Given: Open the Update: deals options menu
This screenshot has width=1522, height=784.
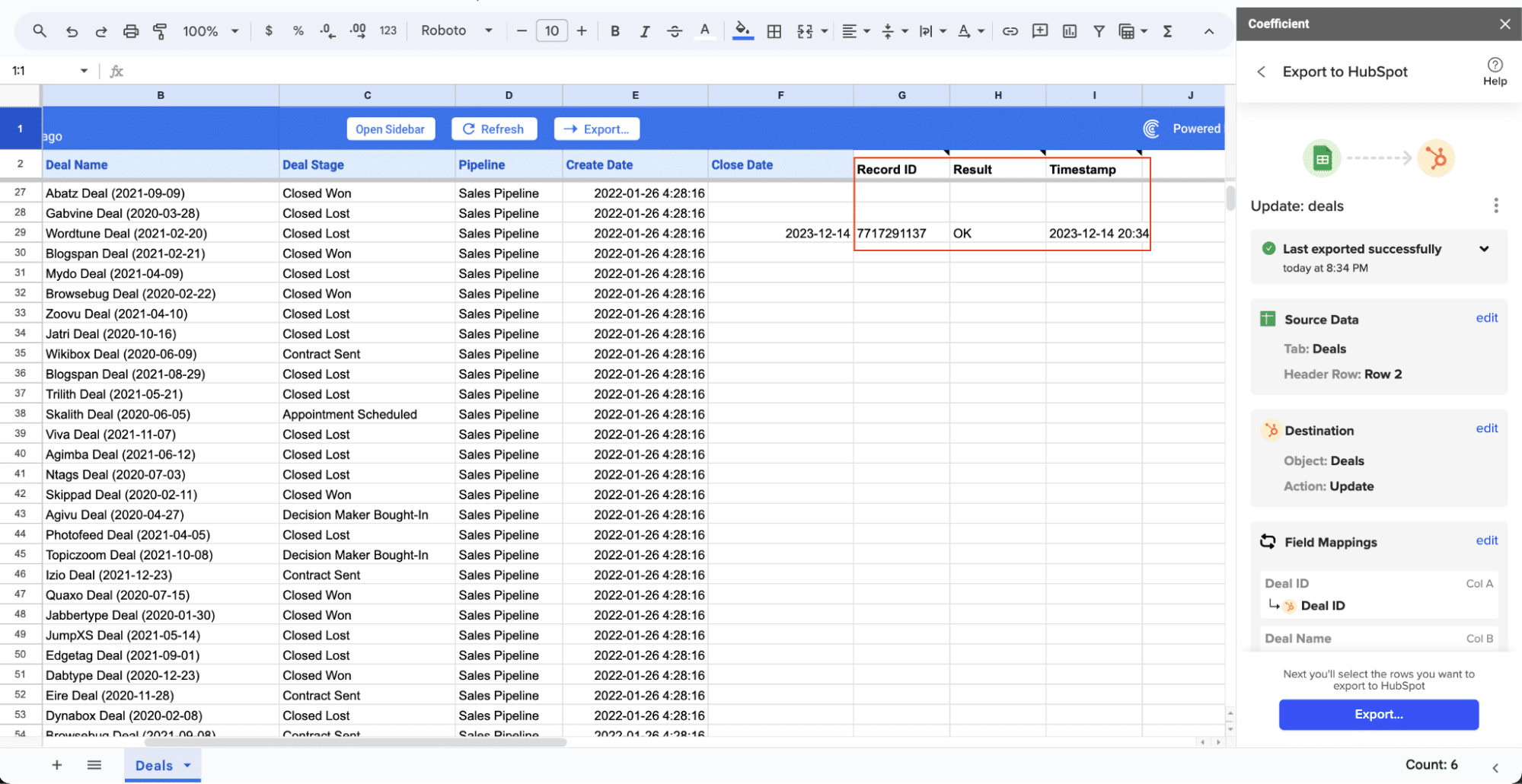Looking at the screenshot, I should pyautogui.click(x=1495, y=206).
